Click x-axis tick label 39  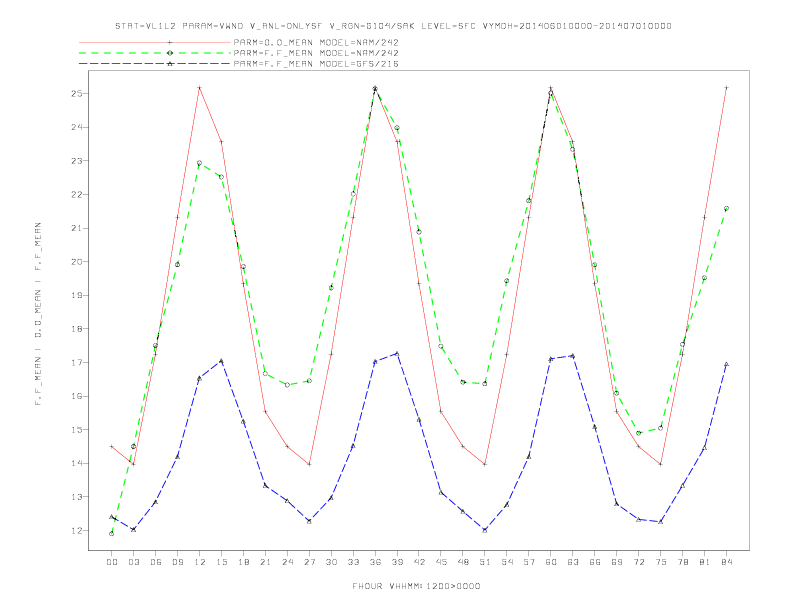coord(397,562)
